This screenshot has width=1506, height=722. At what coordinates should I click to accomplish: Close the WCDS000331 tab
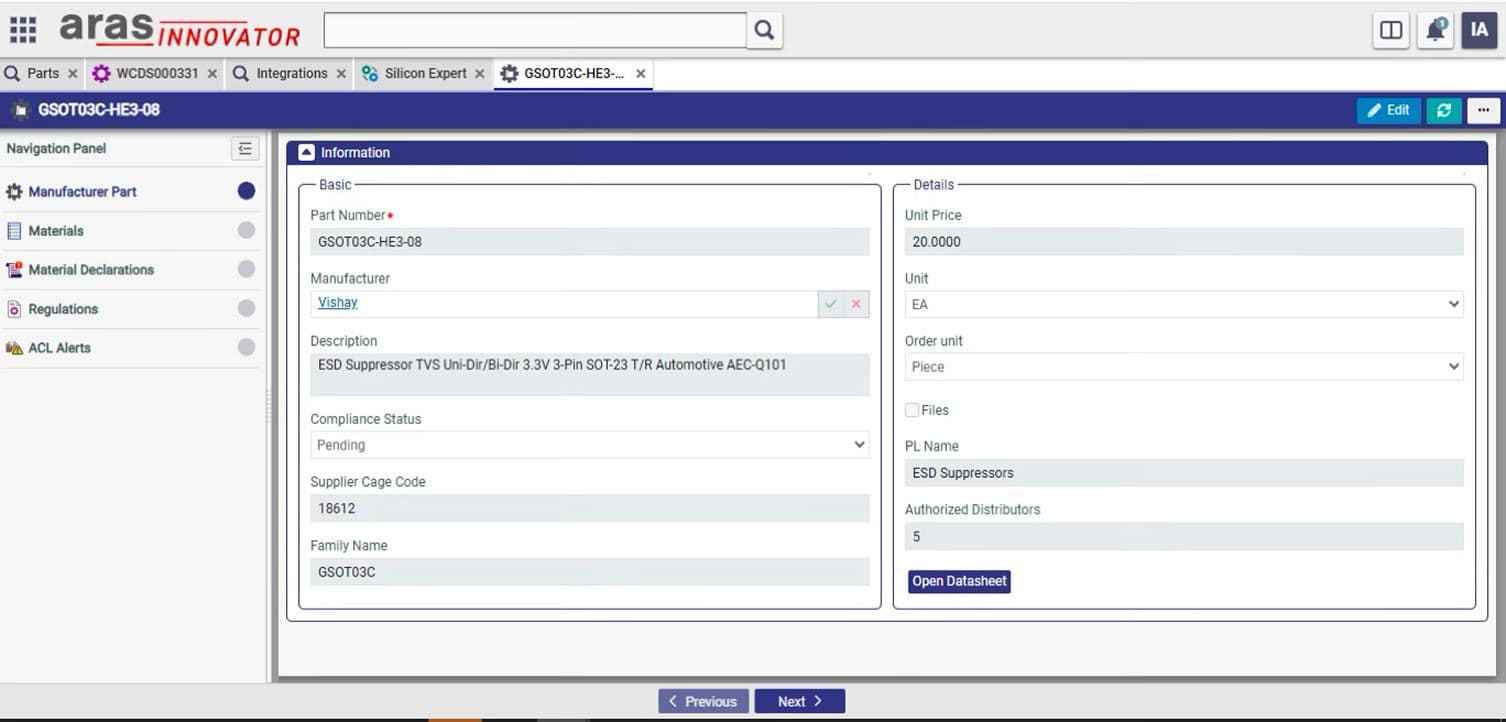coord(212,74)
